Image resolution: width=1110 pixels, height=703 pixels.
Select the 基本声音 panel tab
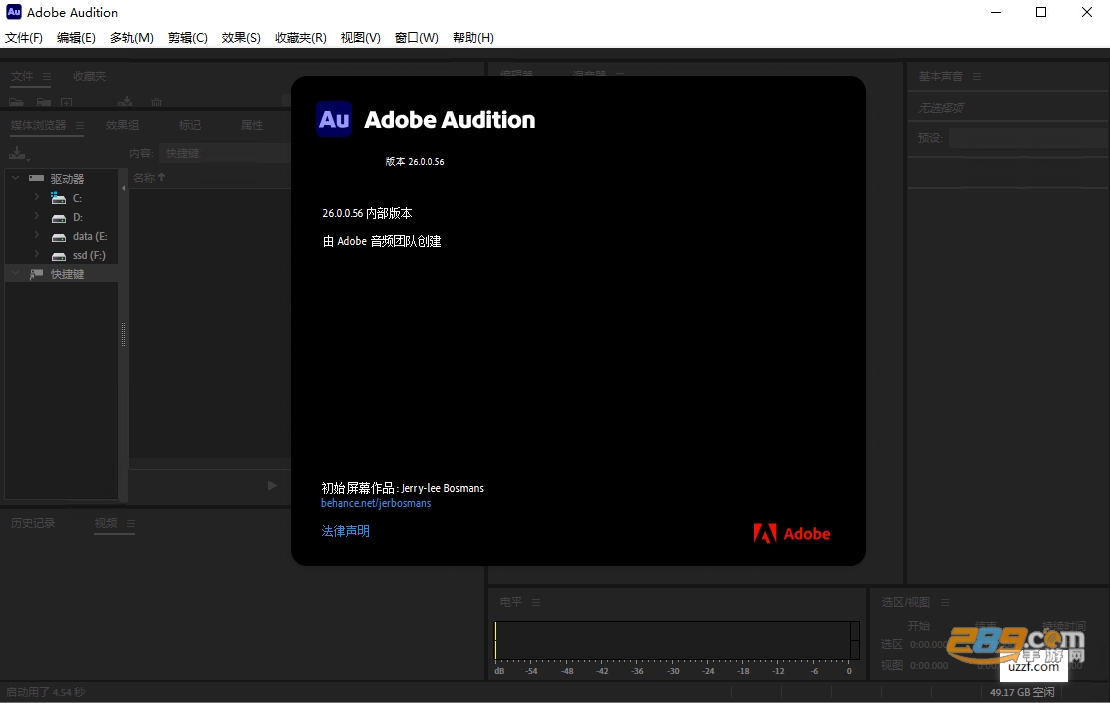coord(941,76)
